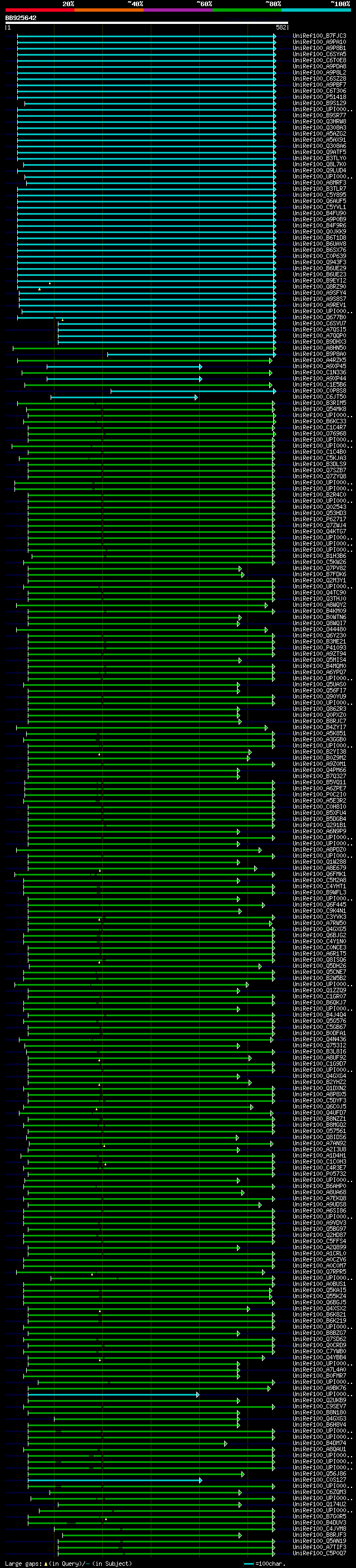Select label UniRef100_B9EYI2
This screenshot has width=356, height=1568.
click(x=319, y=280)
